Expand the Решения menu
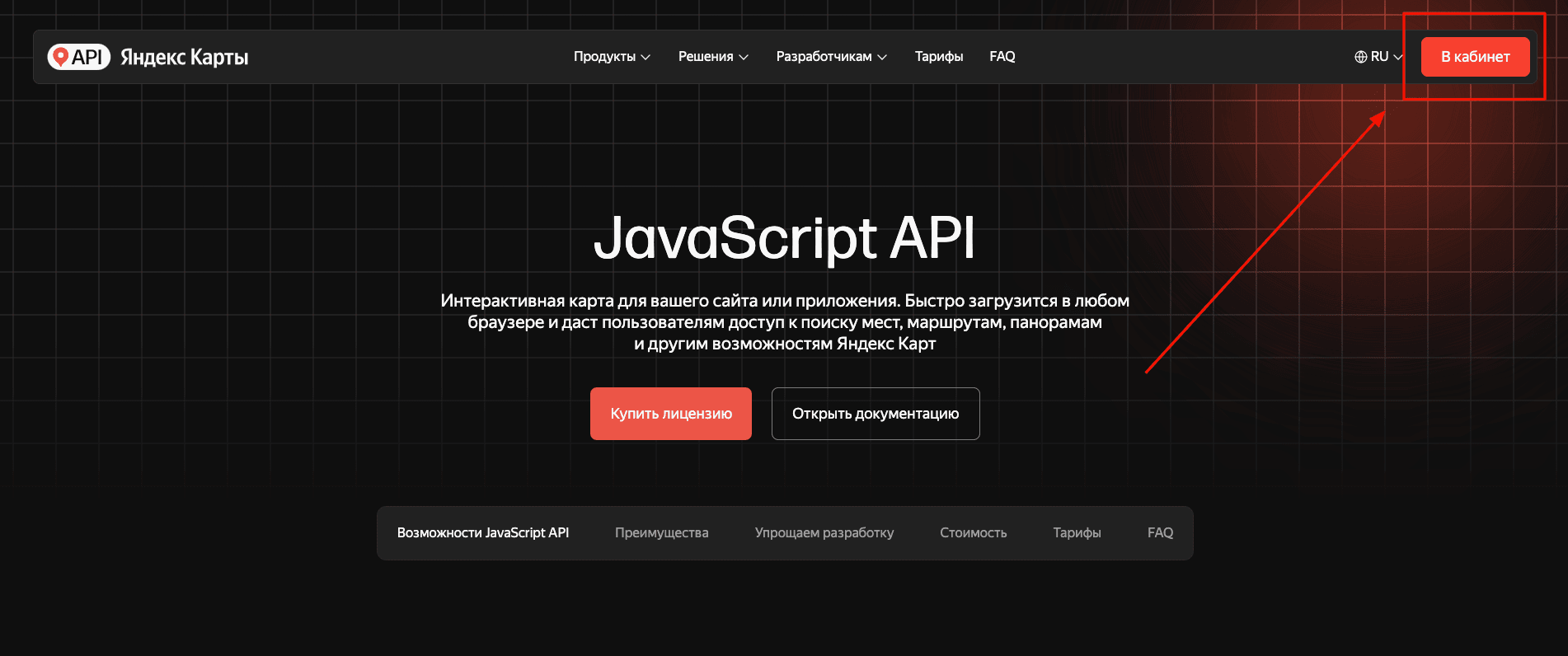The image size is (1568, 656). [x=713, y=57]
